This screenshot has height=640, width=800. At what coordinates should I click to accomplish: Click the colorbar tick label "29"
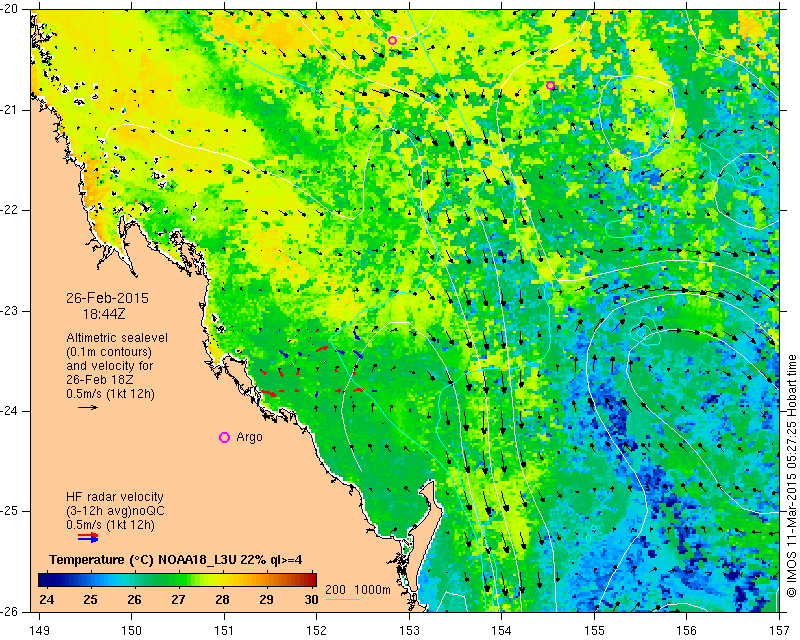[266, 599]
